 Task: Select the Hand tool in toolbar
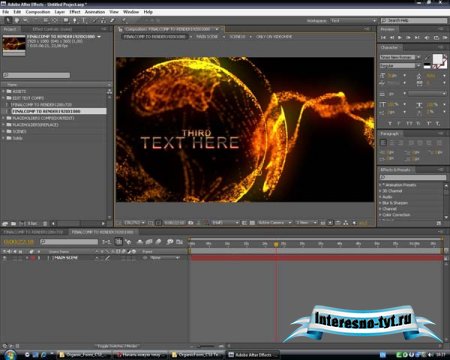(16, 21)
